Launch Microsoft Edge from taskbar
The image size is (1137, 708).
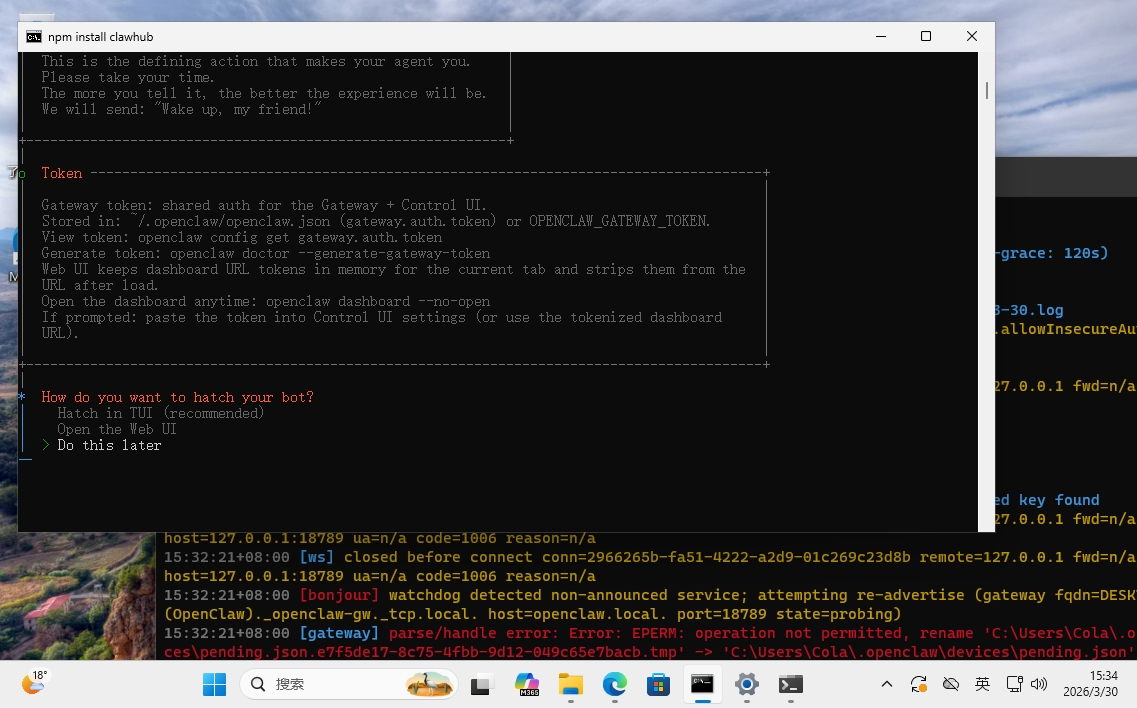click(x=615, y=684)
